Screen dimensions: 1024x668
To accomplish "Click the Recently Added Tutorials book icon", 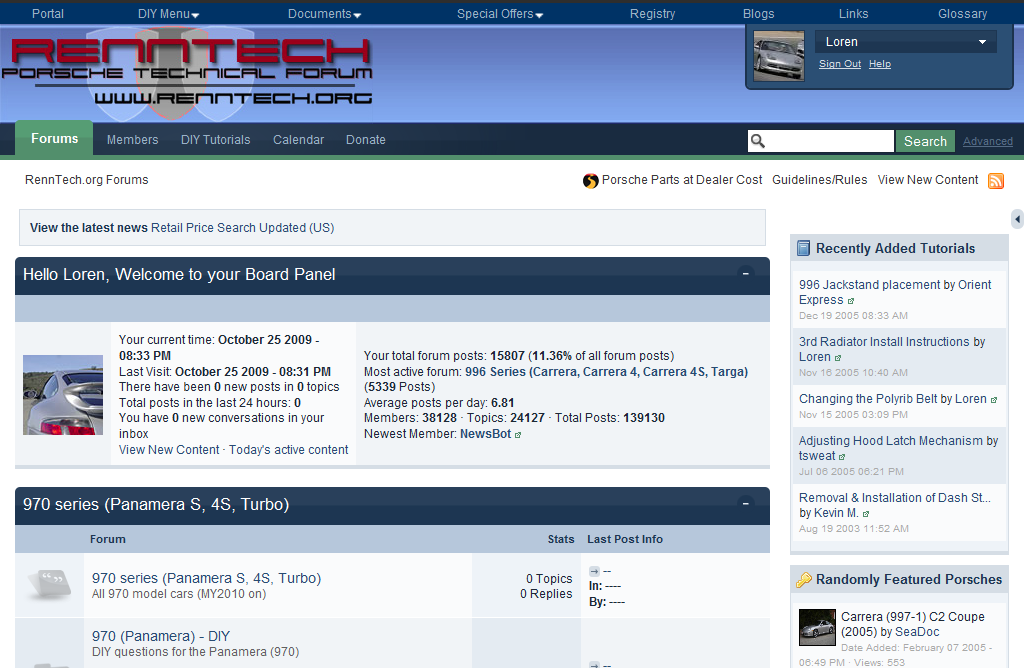I will pos(804,248).
